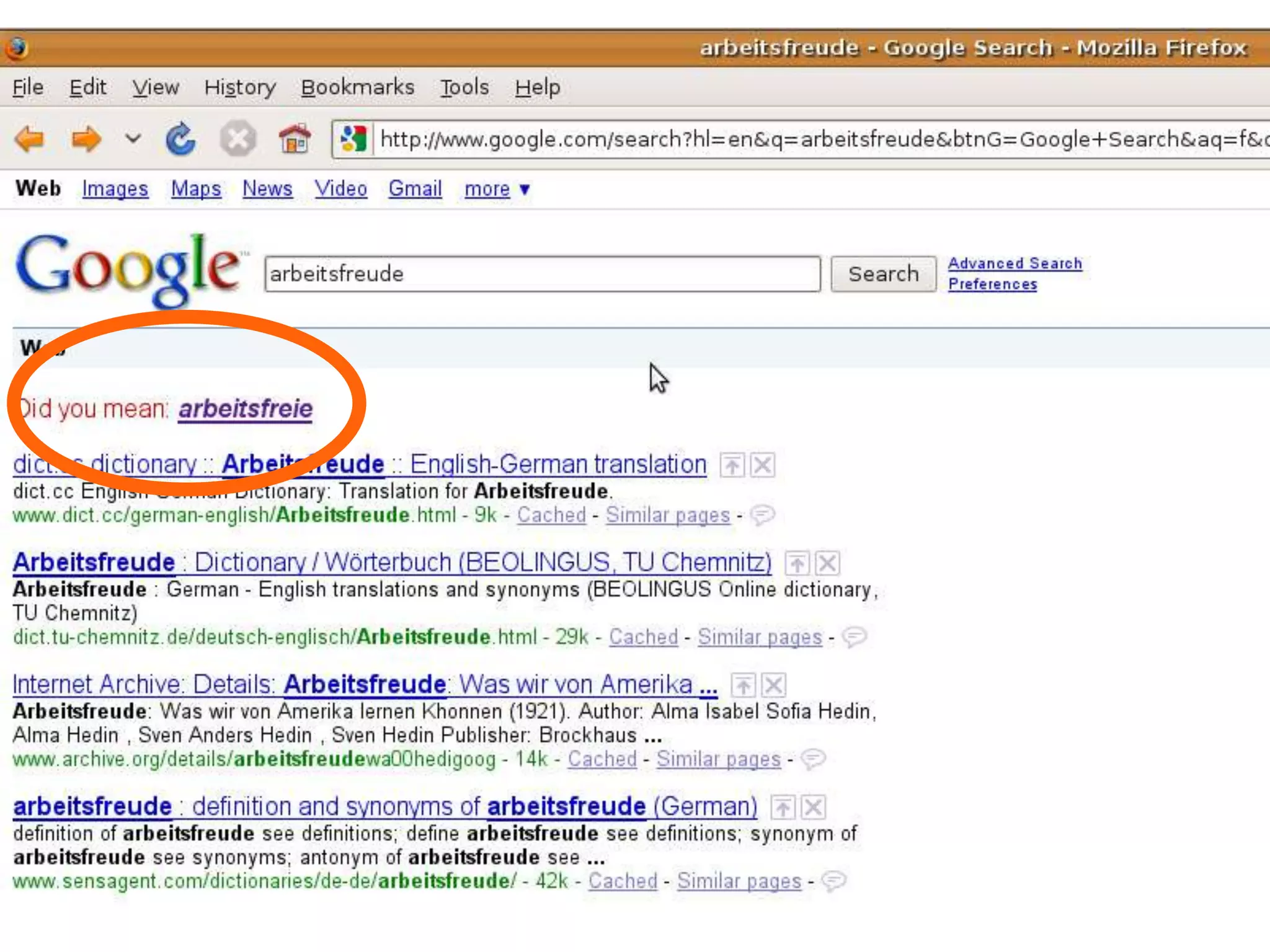Open the History menu

coord(240,87)
